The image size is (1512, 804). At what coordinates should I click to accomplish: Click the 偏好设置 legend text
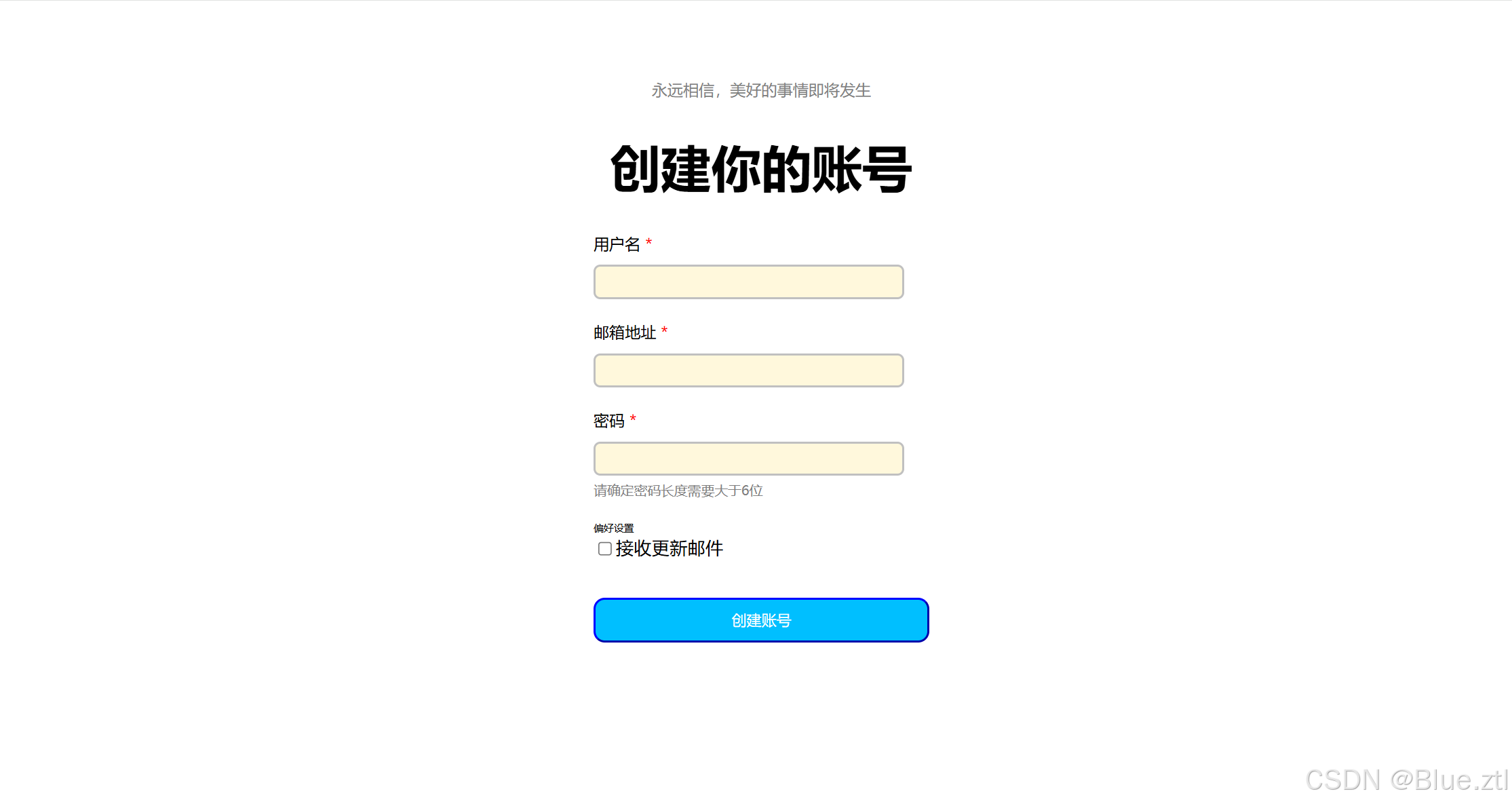[614, 528]
